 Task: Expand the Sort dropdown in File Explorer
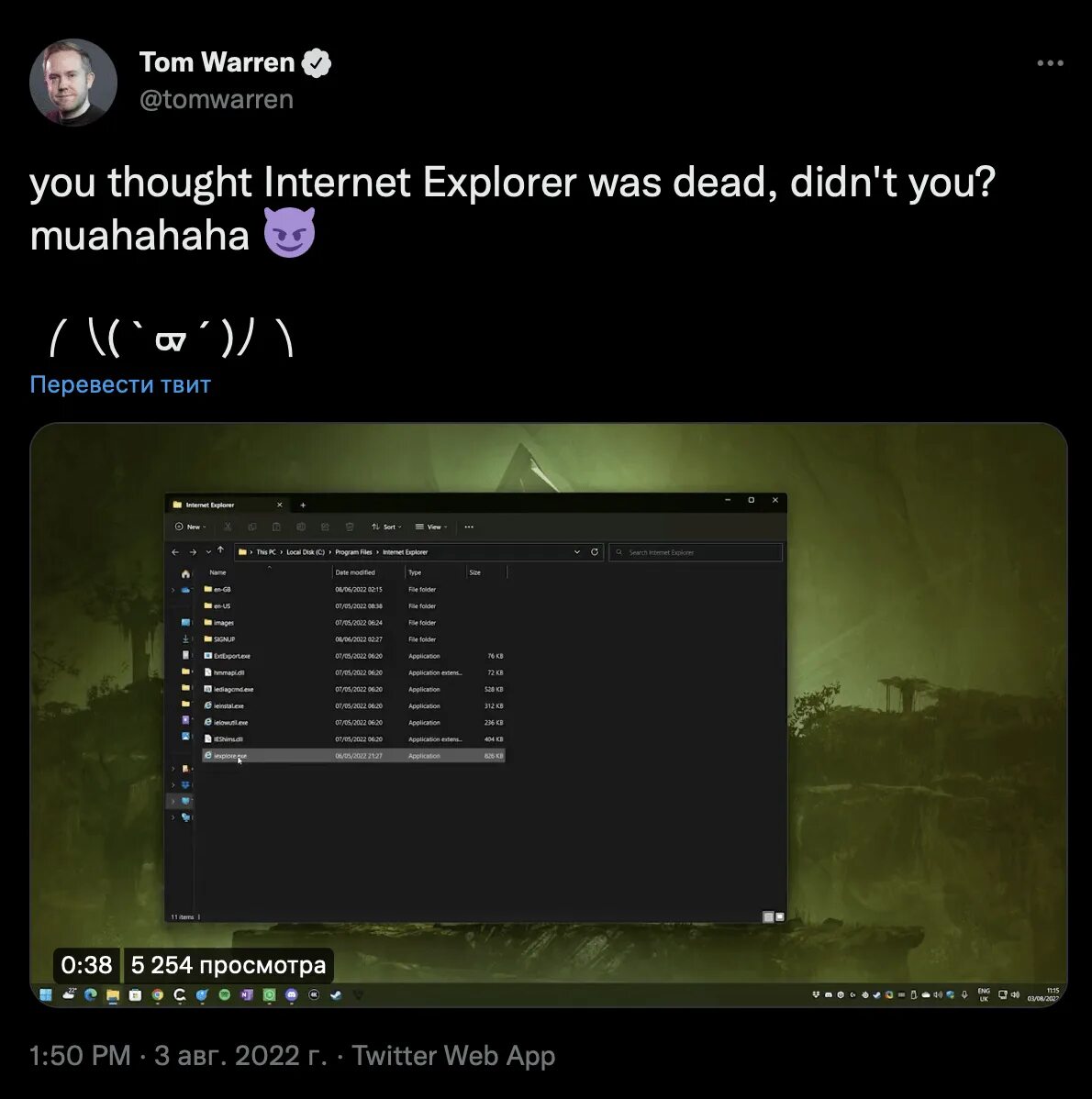386,527
